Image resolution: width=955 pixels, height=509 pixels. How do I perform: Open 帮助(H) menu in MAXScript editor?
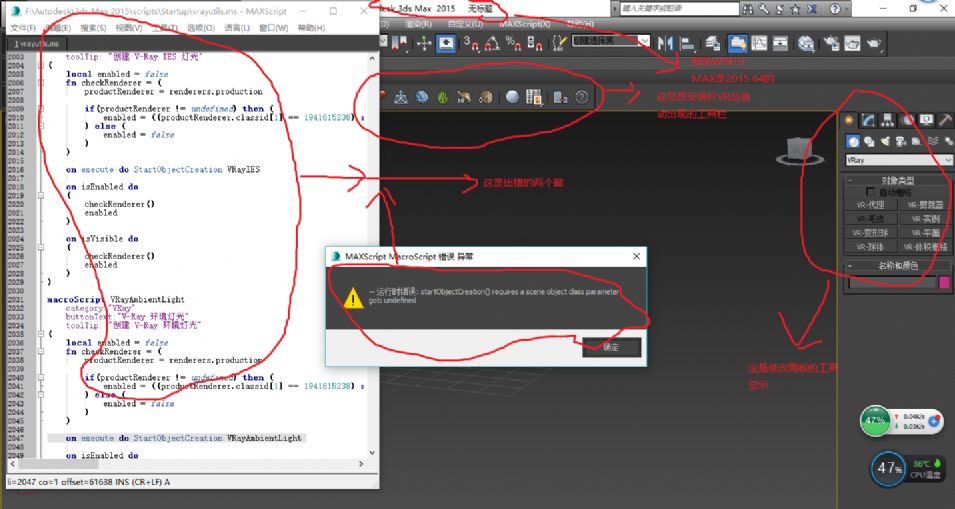point(311,28)
